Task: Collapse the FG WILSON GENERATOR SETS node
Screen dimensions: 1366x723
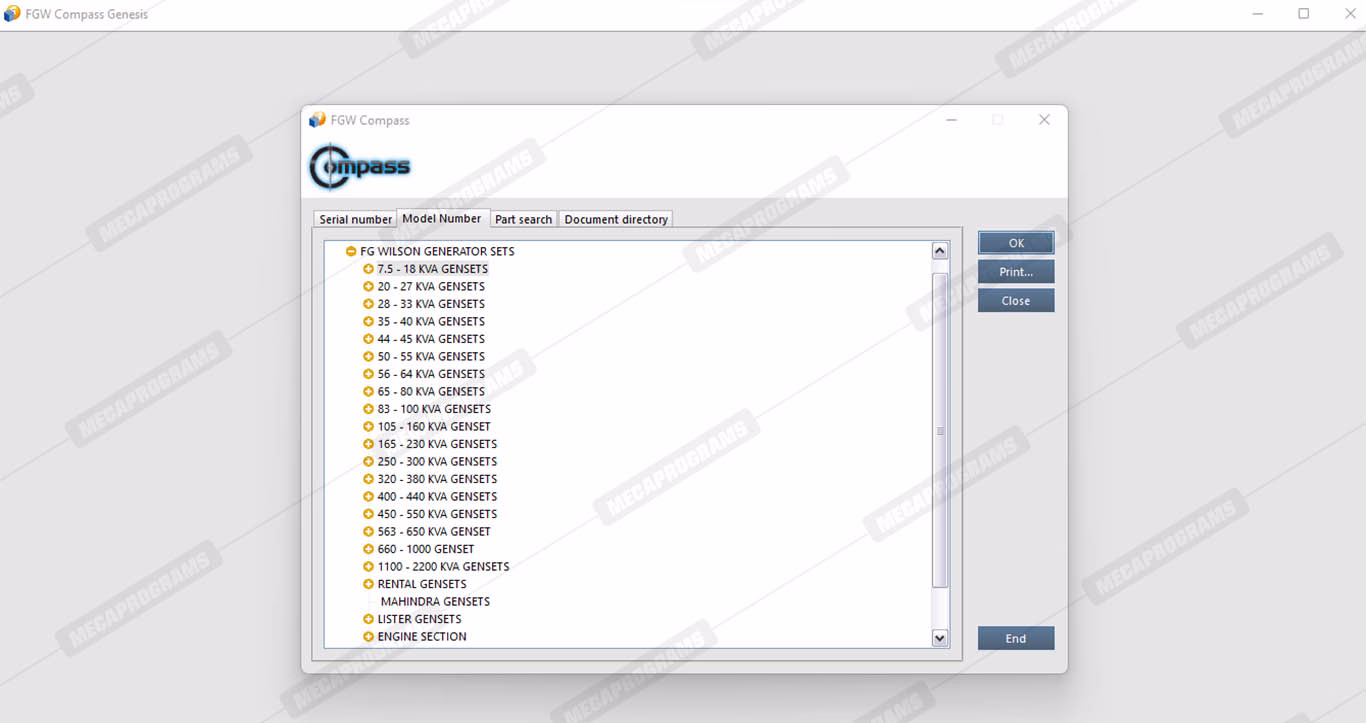Action: (x=351, y=252)
